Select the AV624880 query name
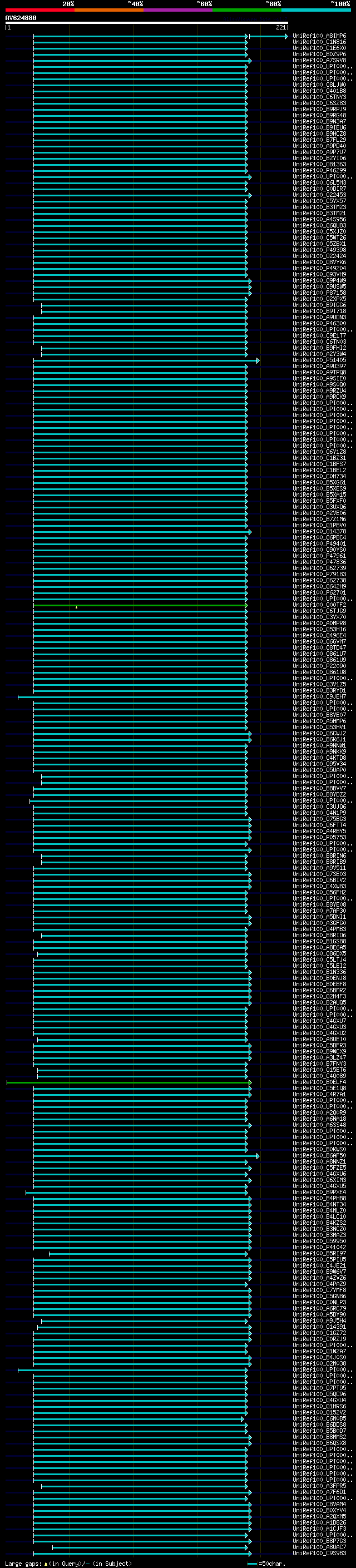The height and width of the screenshot is (1568, 356). pos(21,18)
